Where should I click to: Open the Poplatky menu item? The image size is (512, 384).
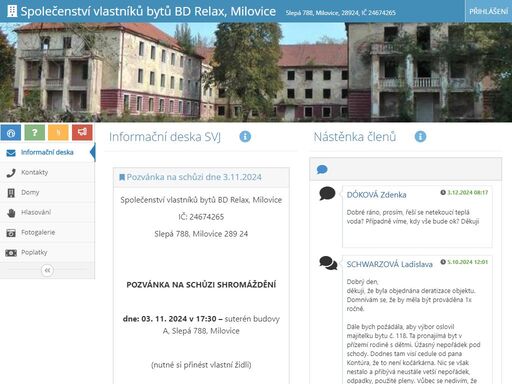point(47,252)
